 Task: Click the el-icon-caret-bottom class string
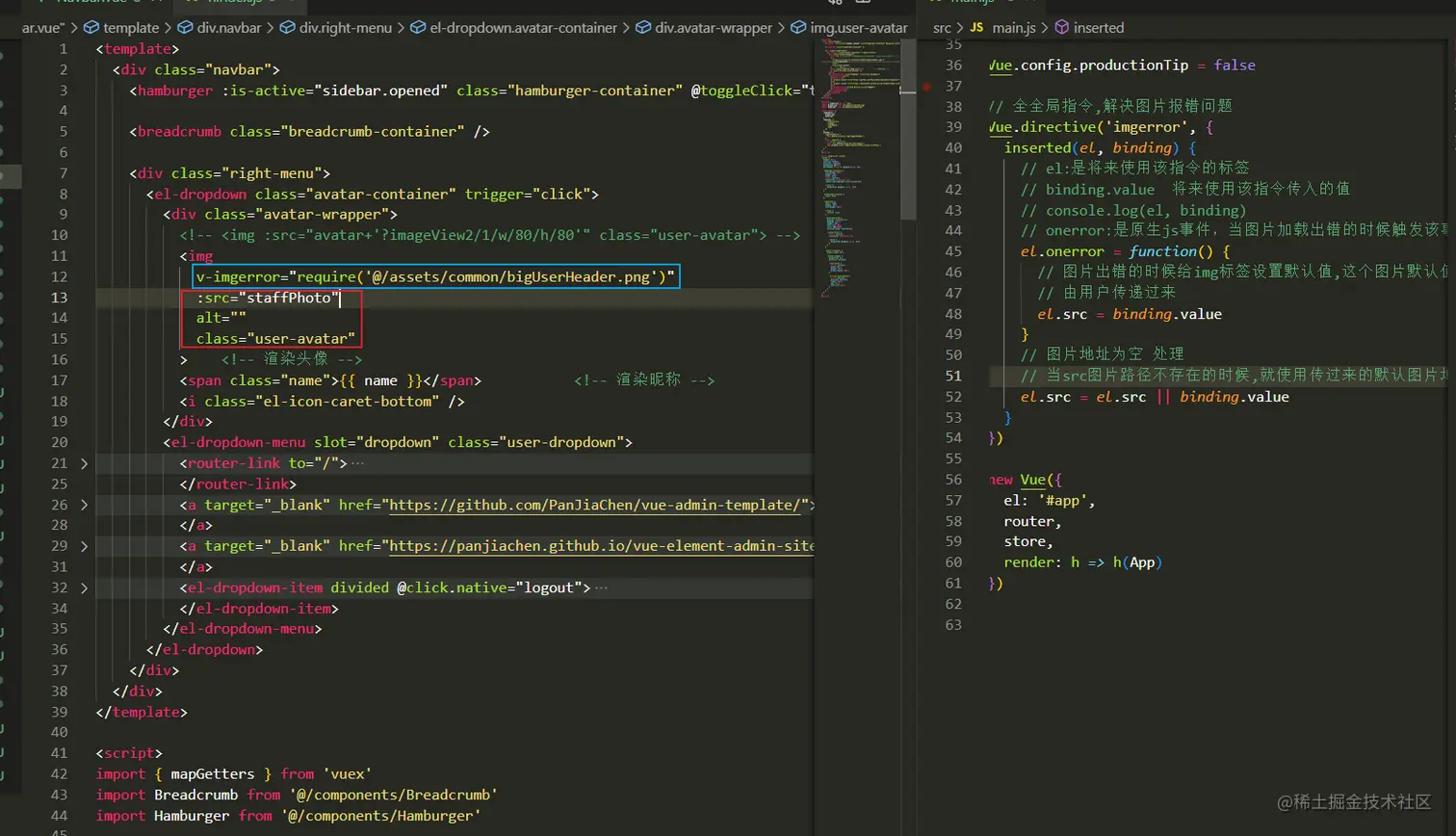pos(347,402)
